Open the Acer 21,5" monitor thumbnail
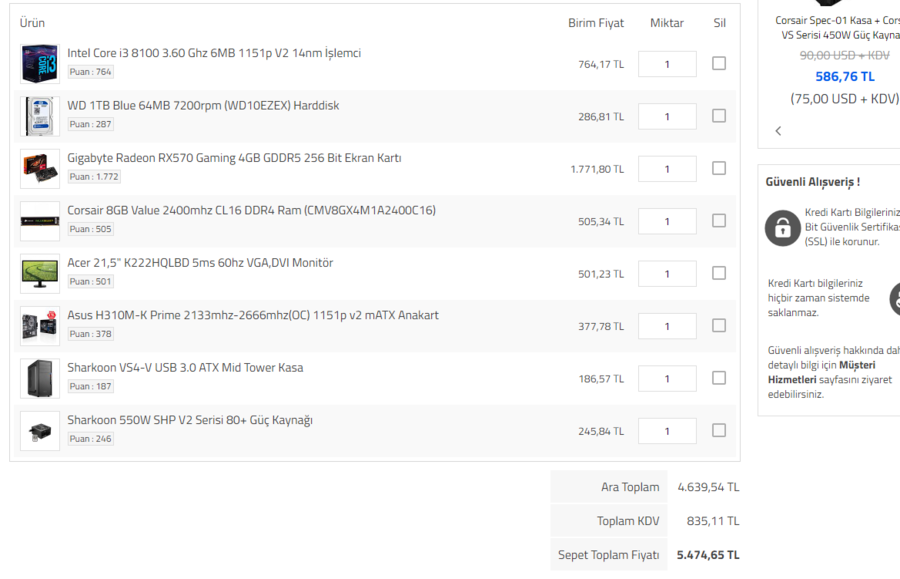 (40, 273)
